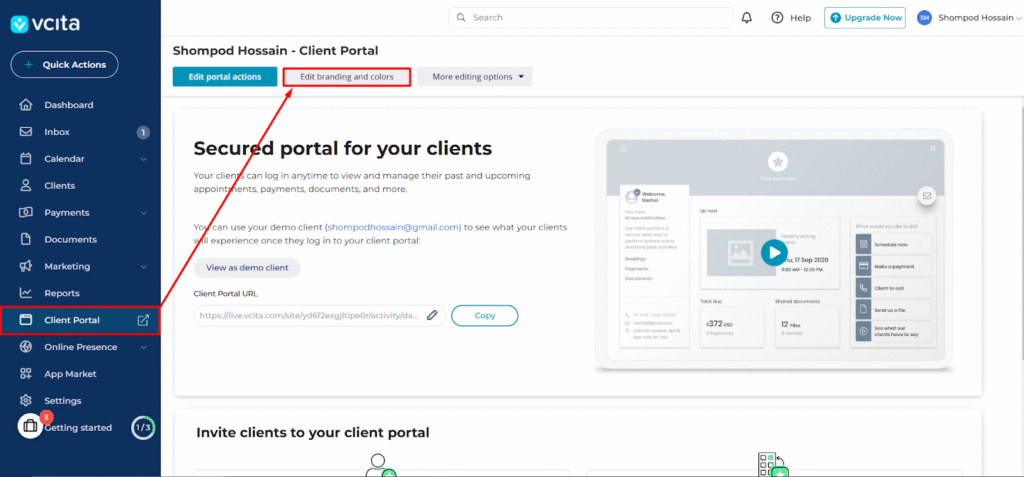1024x477 pixels.
Task: Click the briefcase icon with red badge
Action: [x=30, y=426]
